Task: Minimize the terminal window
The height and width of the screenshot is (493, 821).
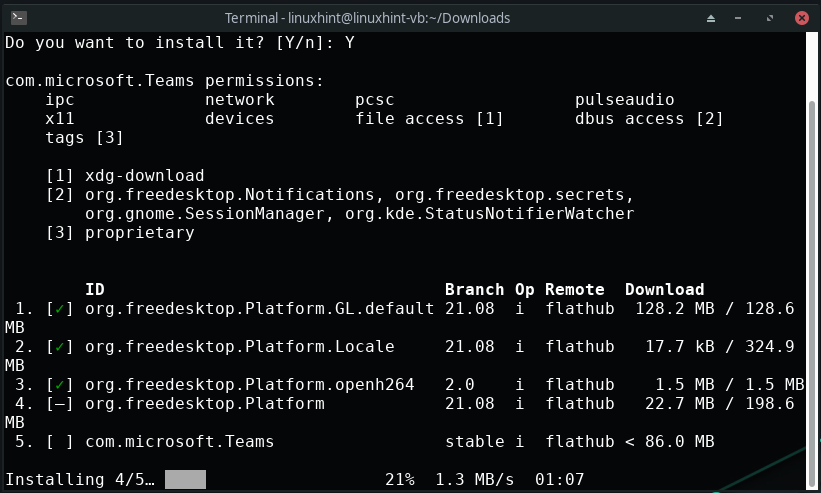Action: tap(738, 18)
